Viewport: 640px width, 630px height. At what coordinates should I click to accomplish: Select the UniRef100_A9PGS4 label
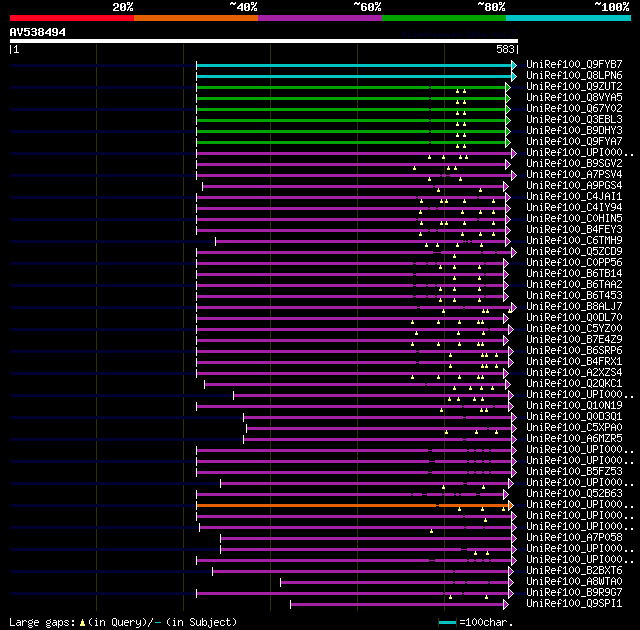click(574, 186)
